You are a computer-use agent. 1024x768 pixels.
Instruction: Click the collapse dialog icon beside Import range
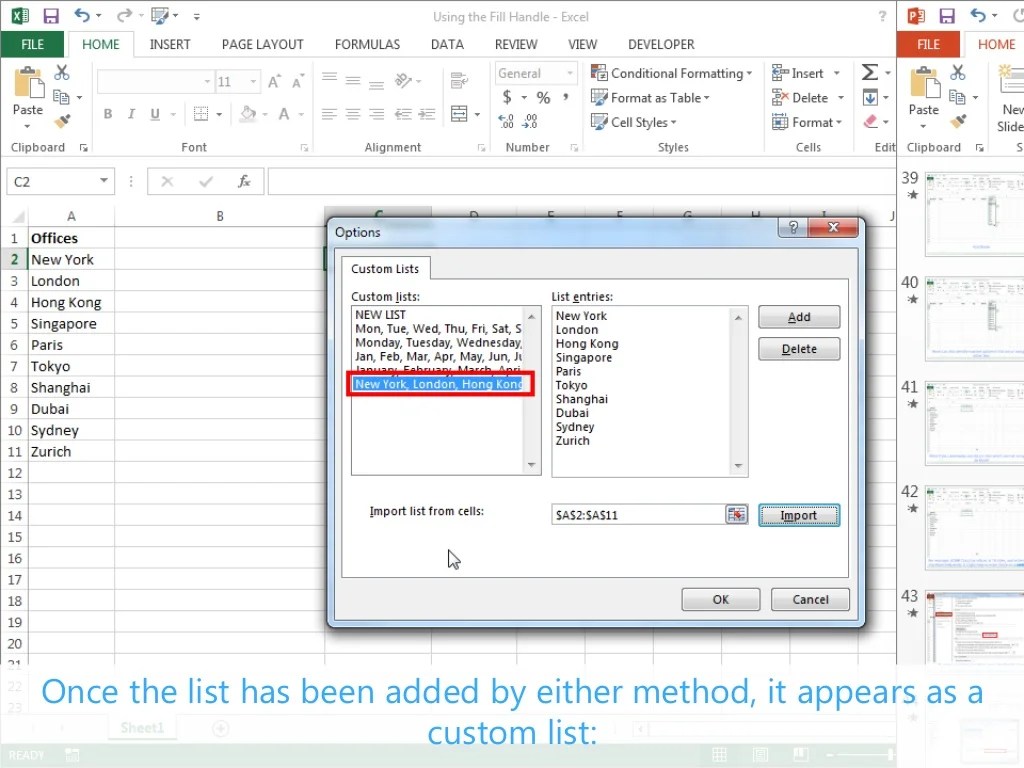(736, 513)
